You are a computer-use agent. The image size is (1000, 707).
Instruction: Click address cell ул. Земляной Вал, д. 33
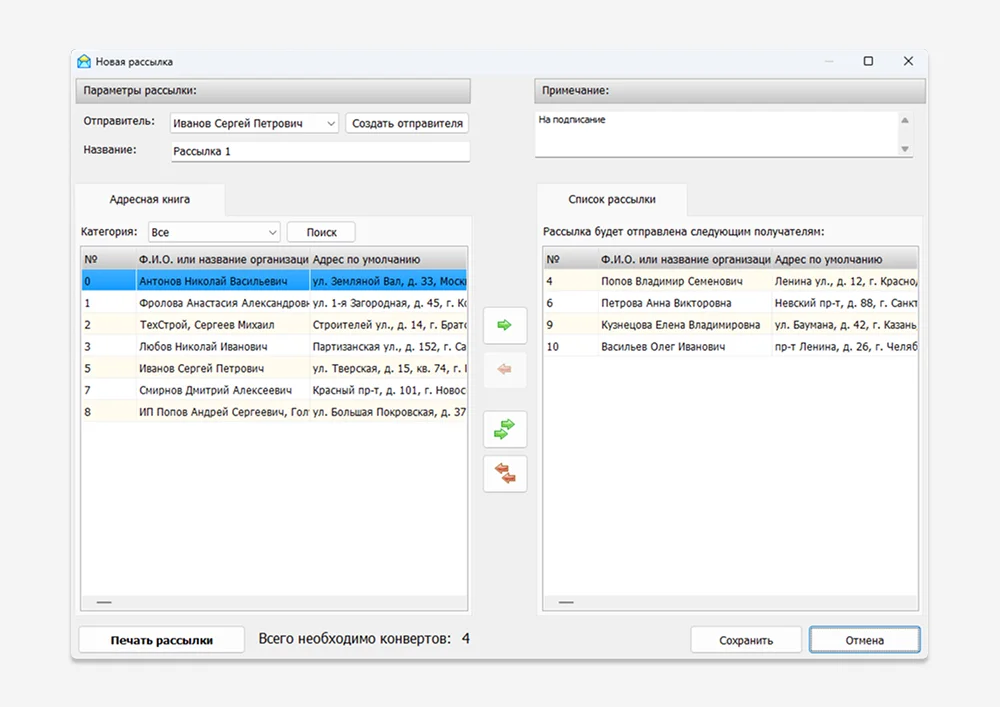tap(388, 281)
